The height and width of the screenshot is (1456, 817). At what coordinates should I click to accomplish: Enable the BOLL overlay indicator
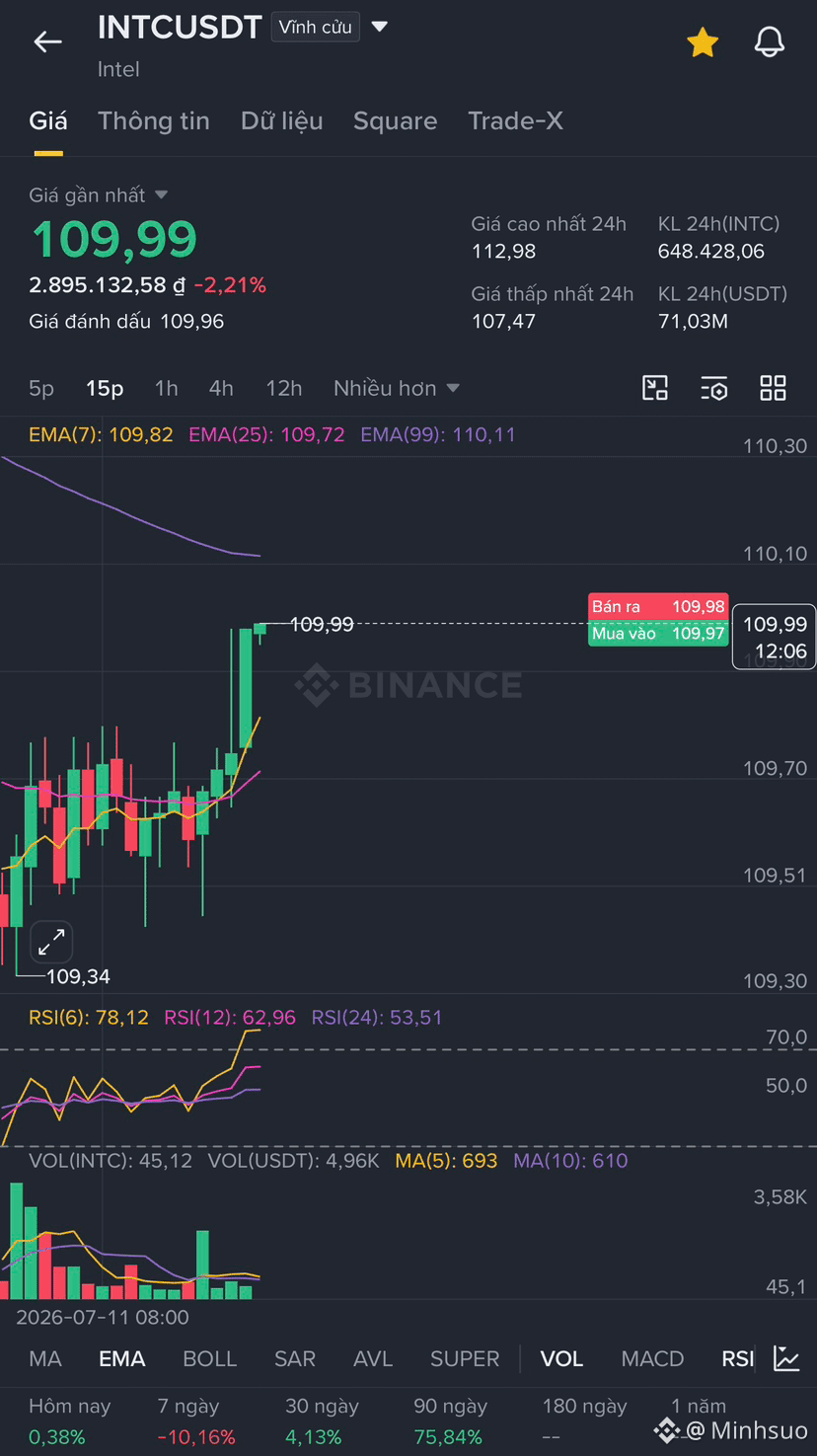pyautogui.click(x=210, y=1358)
